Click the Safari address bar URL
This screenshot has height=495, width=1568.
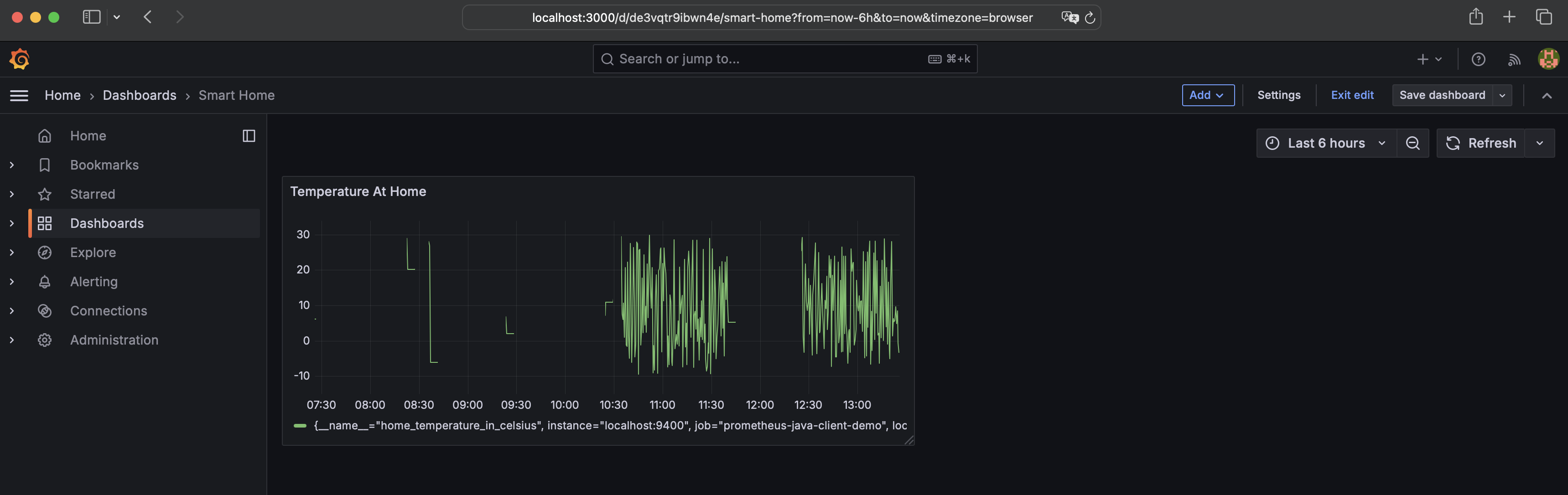782,18
